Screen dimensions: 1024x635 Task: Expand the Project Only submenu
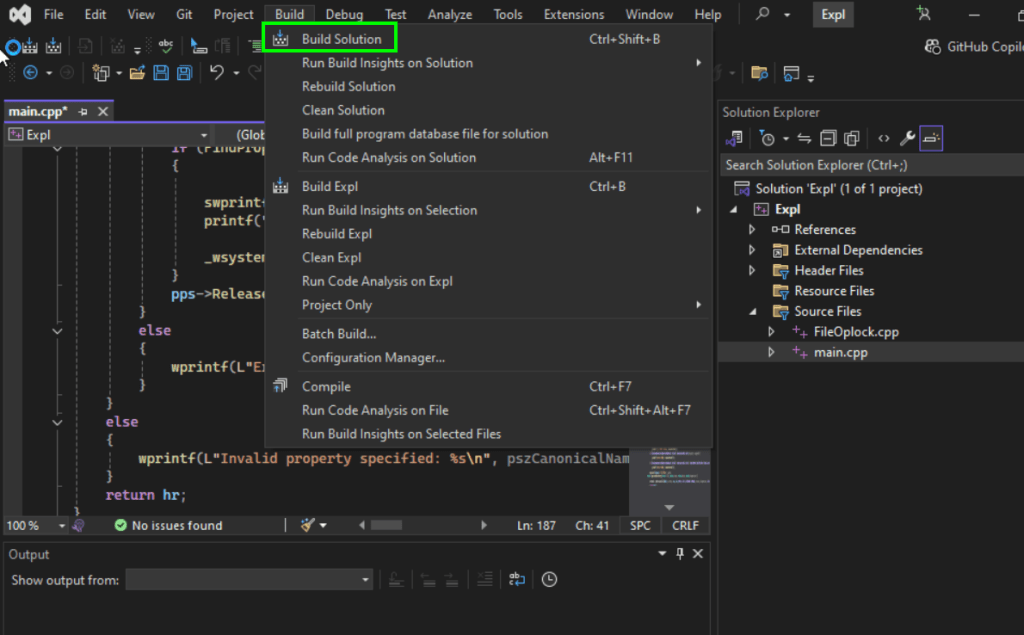coord(336,305)
